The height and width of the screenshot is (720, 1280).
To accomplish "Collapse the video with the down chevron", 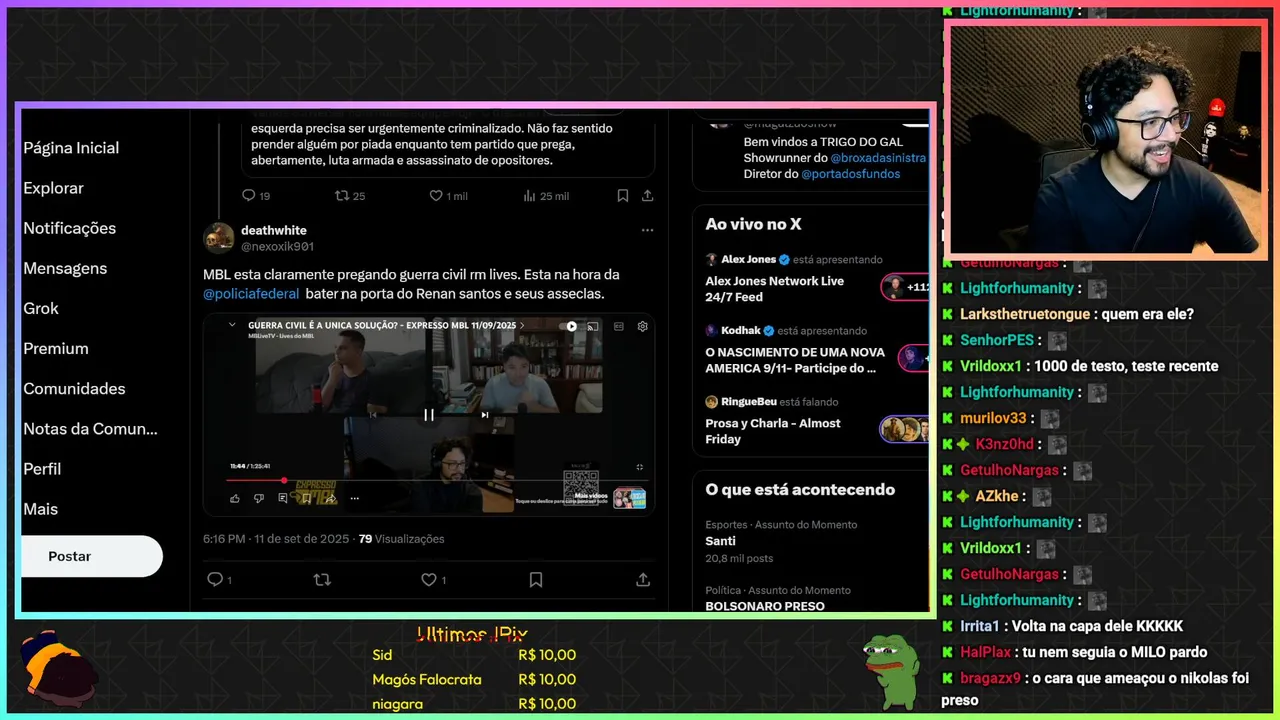I will click(232, 325).
